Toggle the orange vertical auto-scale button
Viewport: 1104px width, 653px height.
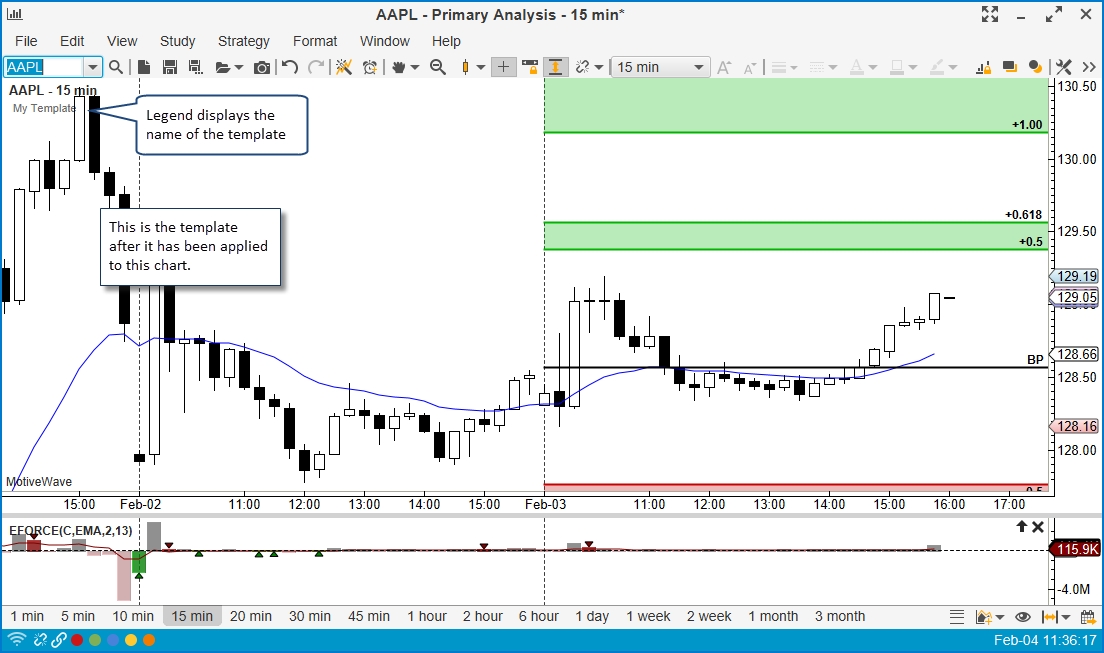click(x=556, y=67)
